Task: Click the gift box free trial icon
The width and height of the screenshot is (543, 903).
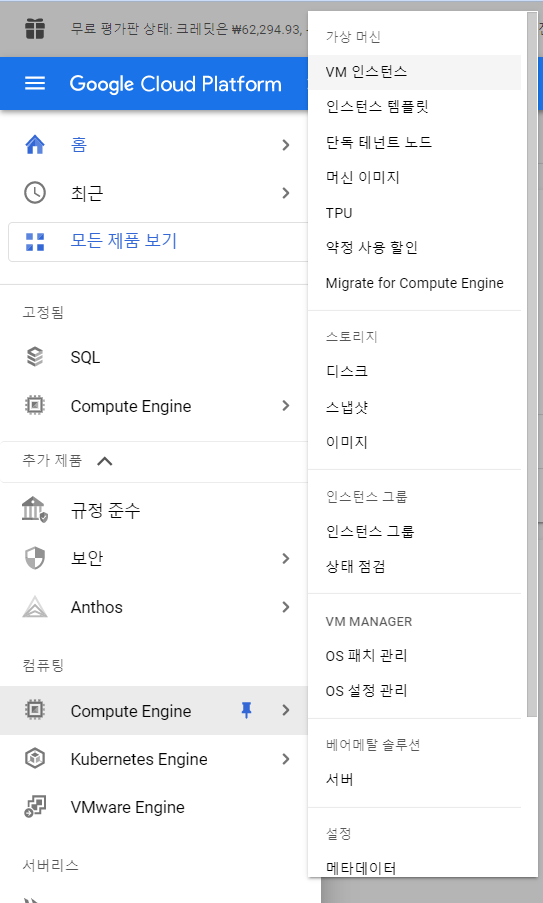Action: click(35, 28)
